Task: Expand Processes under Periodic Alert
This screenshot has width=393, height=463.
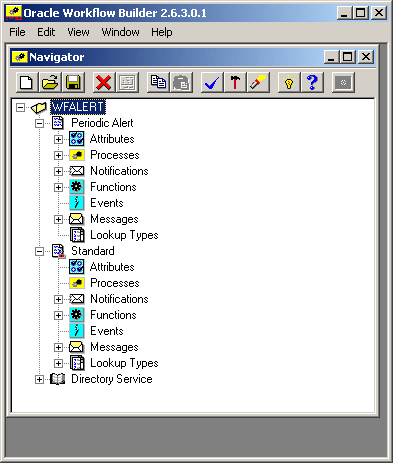Action: (58, 155)
